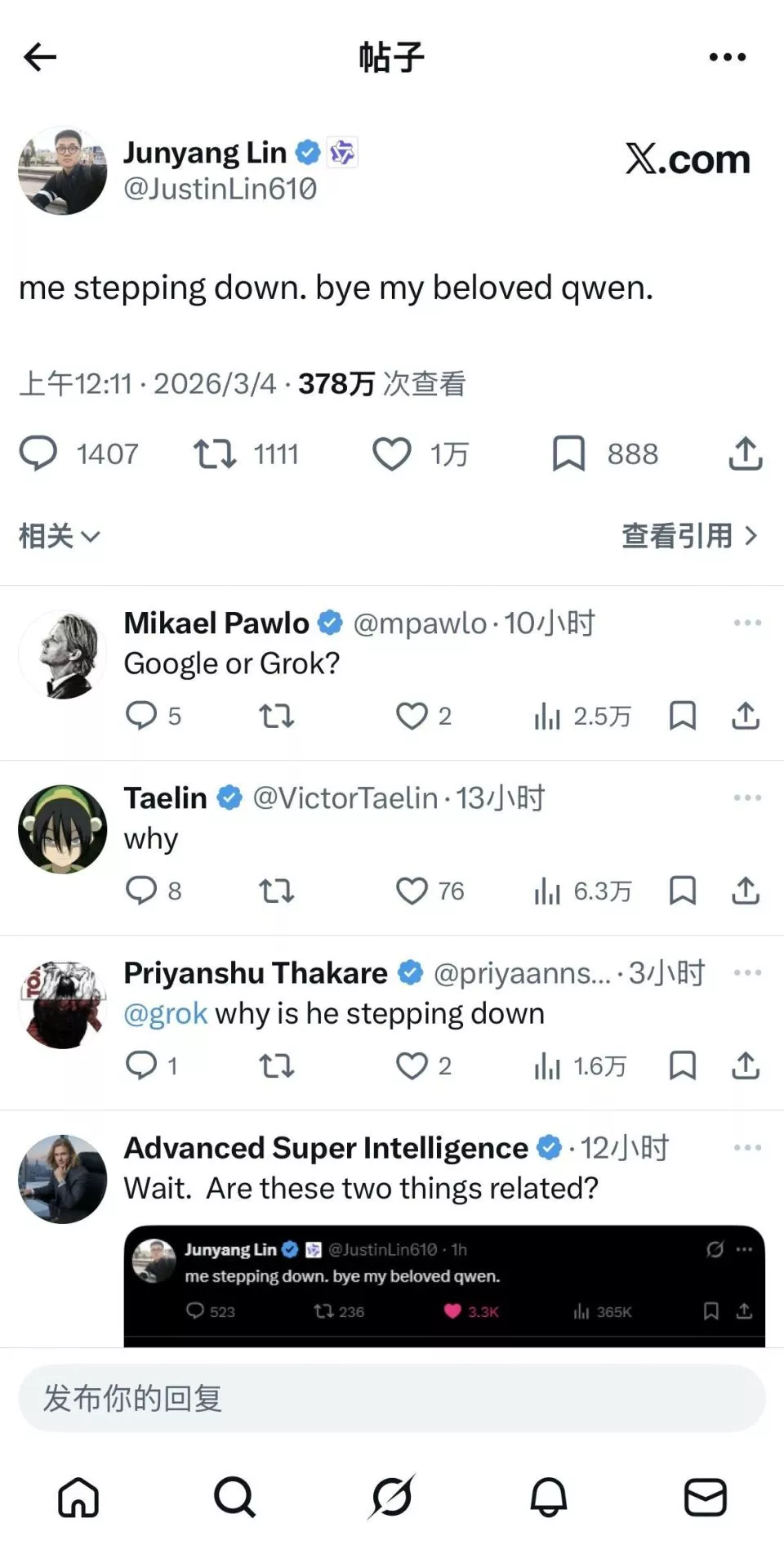This screenshot has height=1541, width=784.
Task: Open the post's three-dot more menu
Action: point(727,57)
